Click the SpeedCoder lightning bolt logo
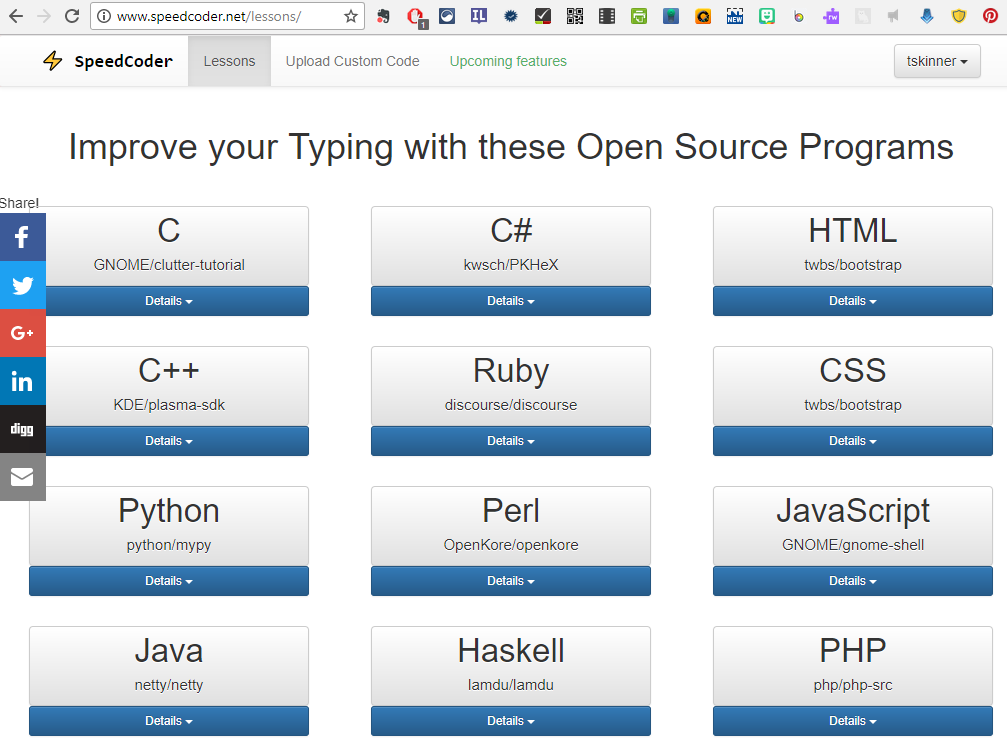This screenshot has width=1007, height=750. 53,61
